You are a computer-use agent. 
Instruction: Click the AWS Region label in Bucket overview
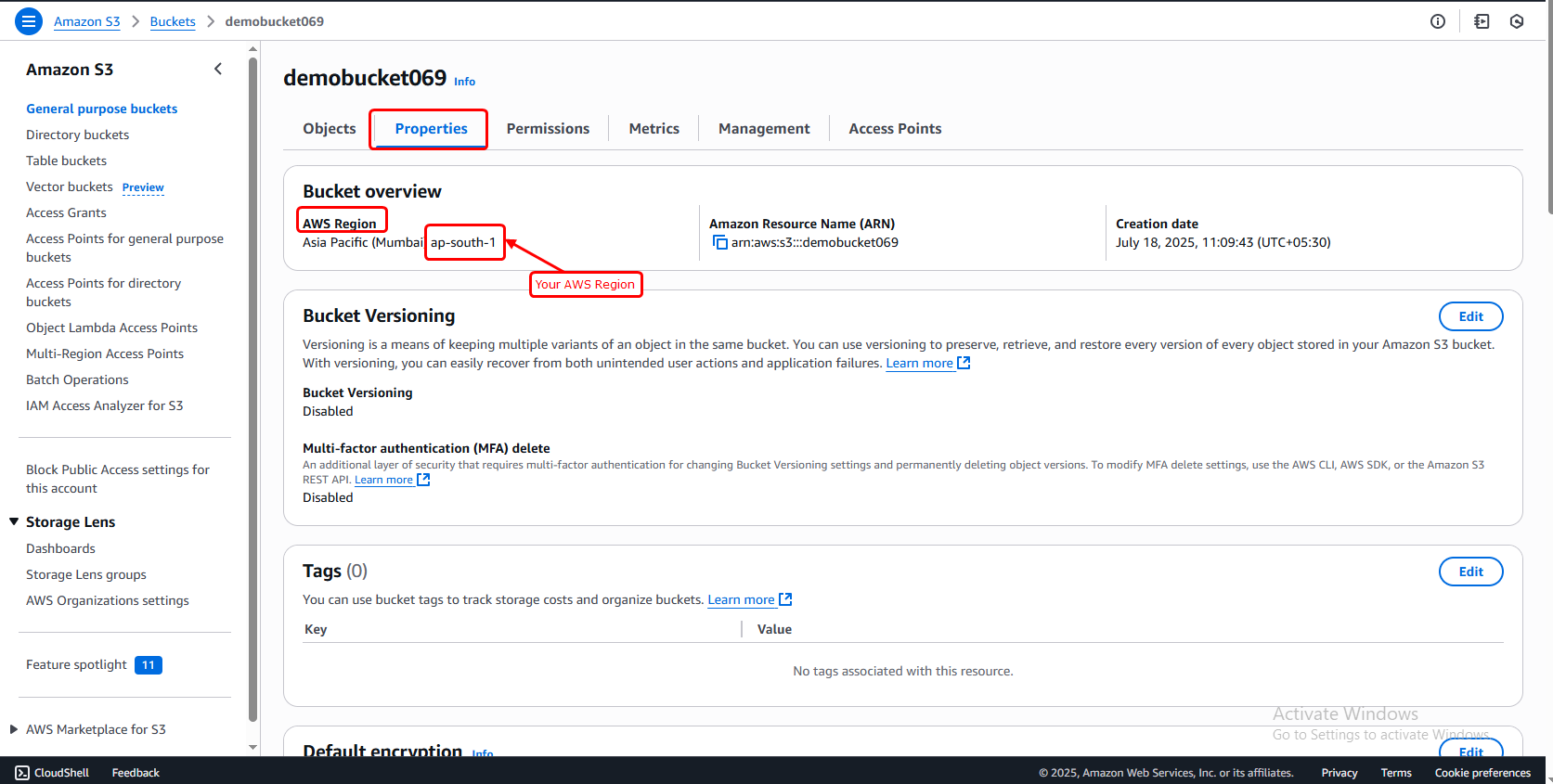340,223
